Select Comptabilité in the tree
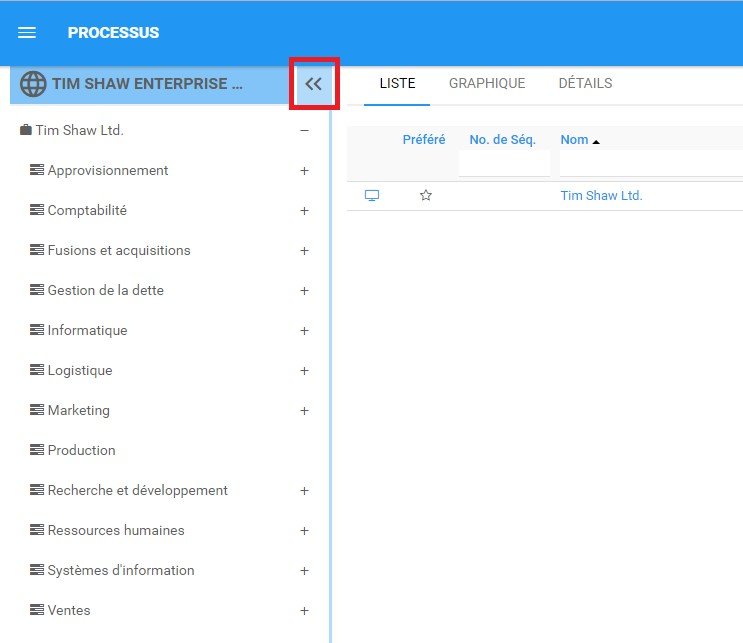The image size is (743, 643). click(87, 210)
